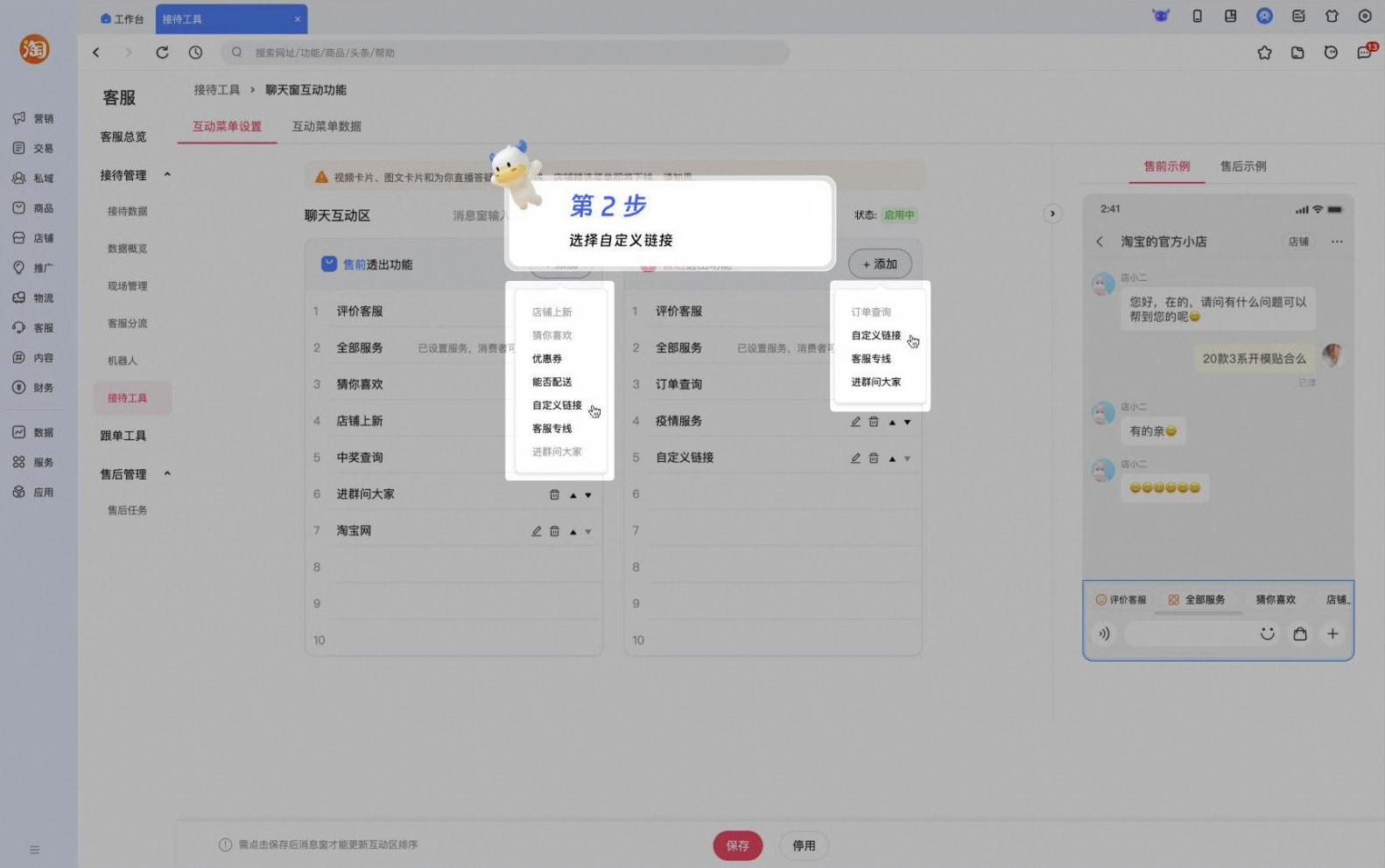Collapse the 接待管理 group
Viewport: 1385px width, 868px height.
click(167, 175)
